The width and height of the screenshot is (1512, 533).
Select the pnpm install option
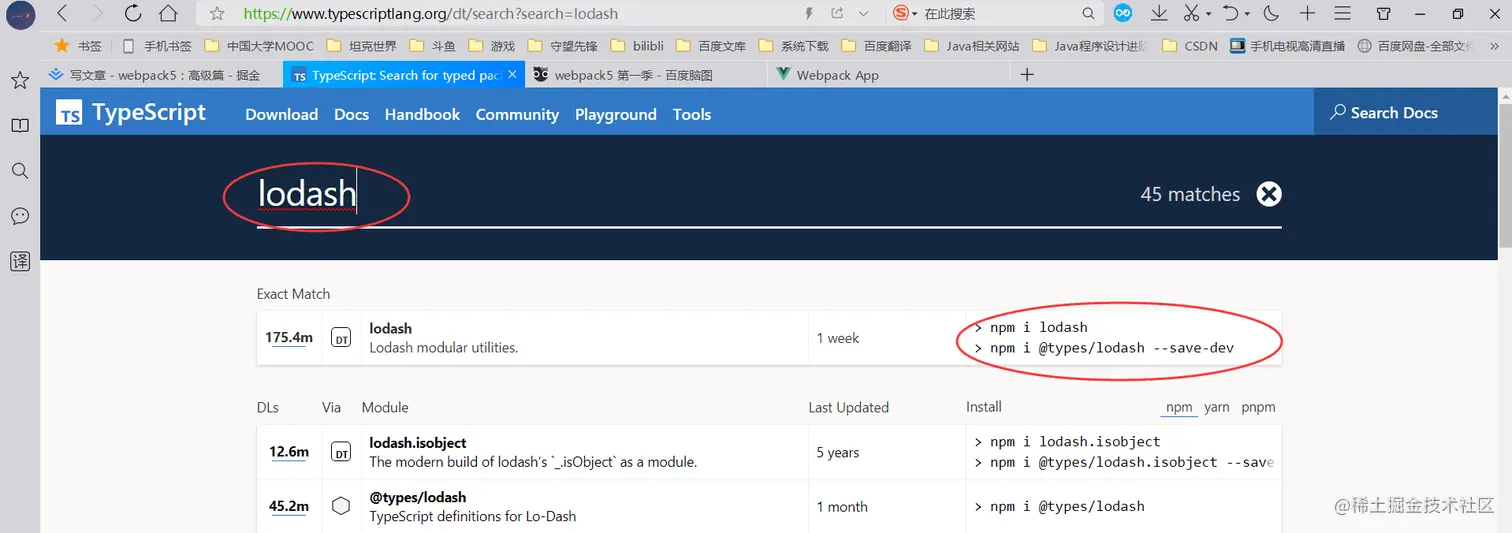tap(1258, 407)
